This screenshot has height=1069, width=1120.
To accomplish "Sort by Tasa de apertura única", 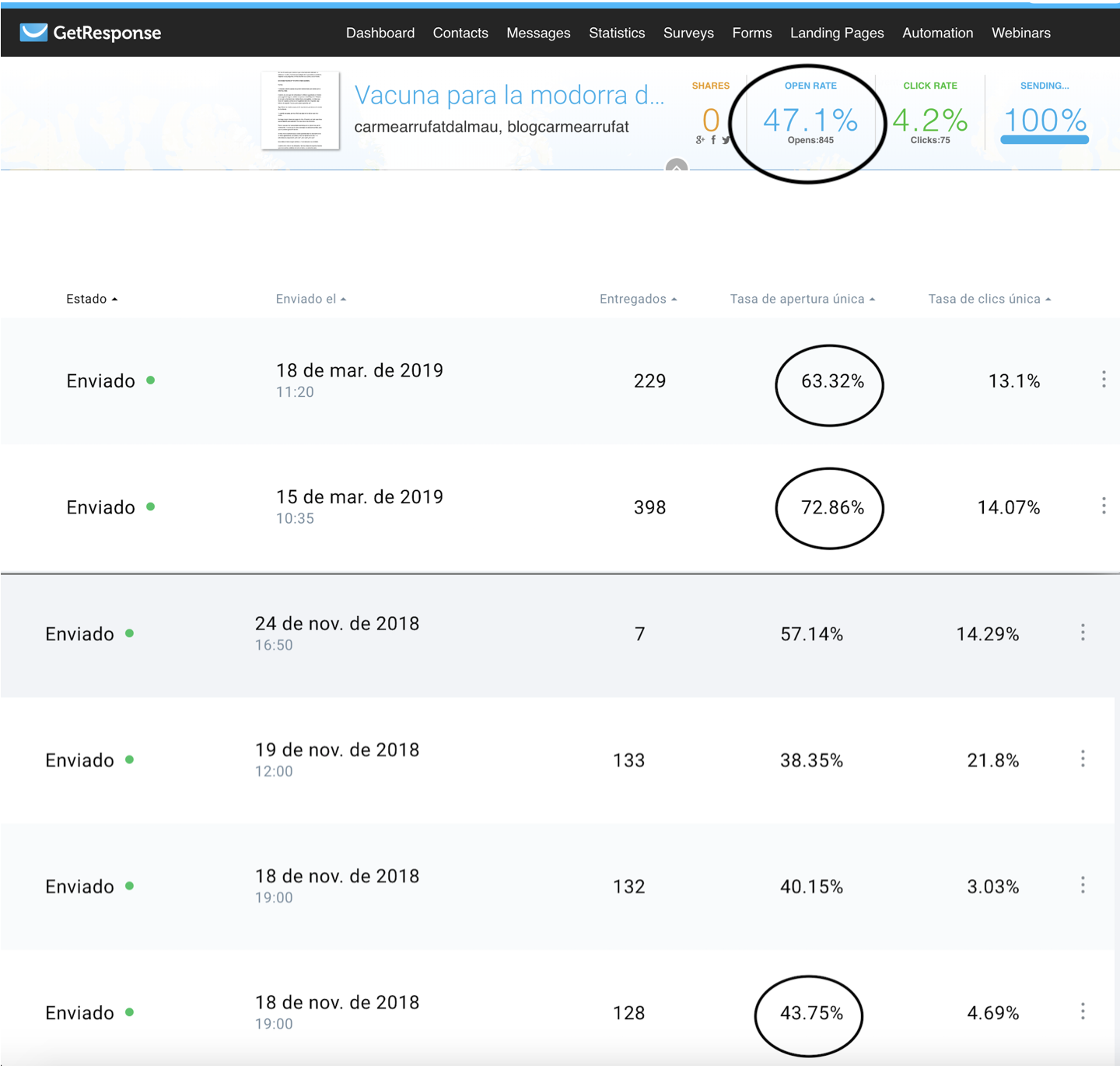I will [x=802, y=299].
